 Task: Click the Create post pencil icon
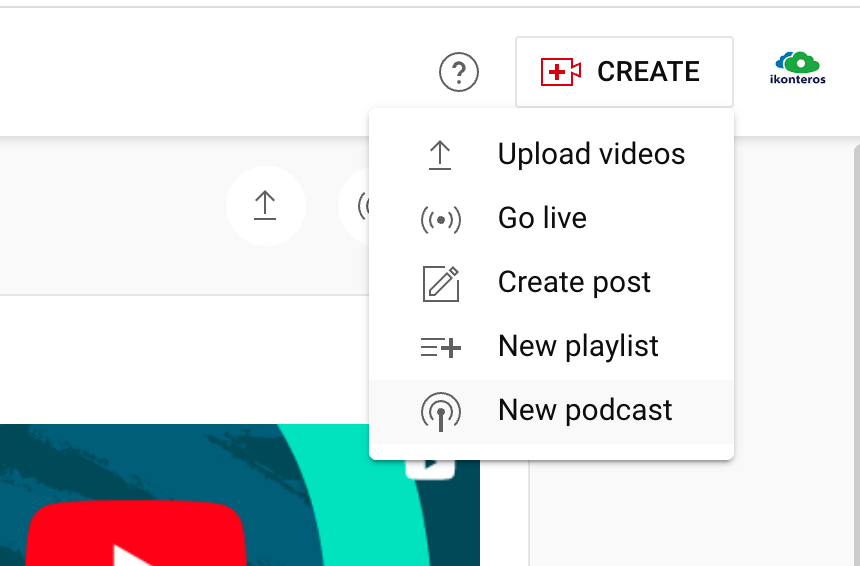click(440, 283)
